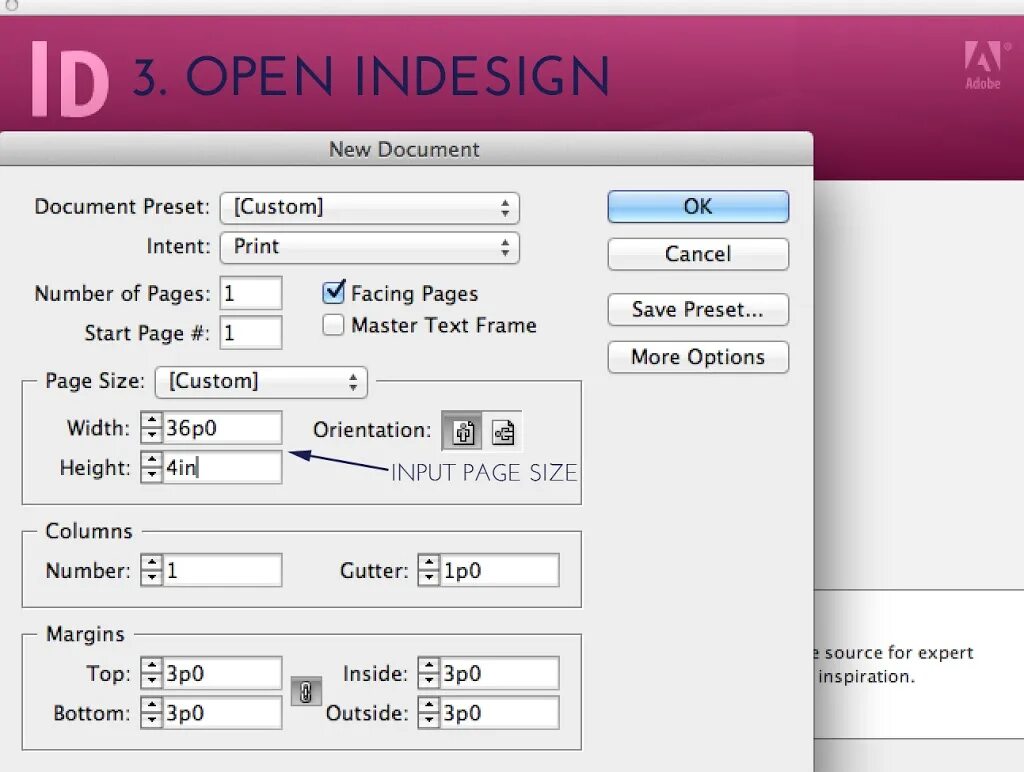This screenshot has height=772, width=1024.
Task: Click the New Document title bar
Action: click(x=405, y=149)
